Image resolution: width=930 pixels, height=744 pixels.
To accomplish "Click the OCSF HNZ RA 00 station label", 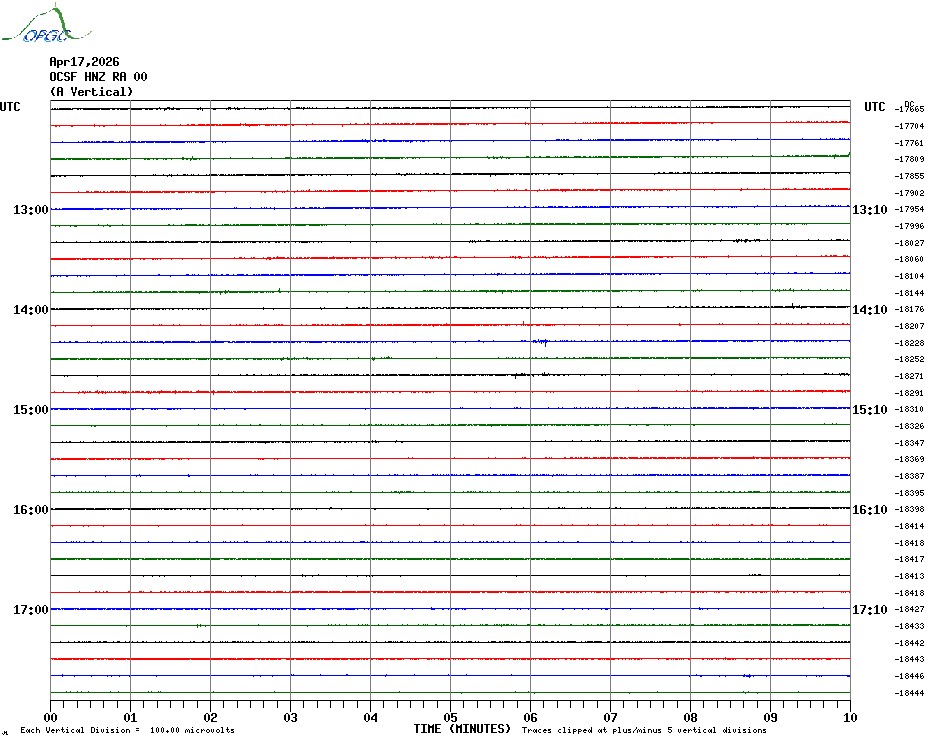I will tap(98, 77).
